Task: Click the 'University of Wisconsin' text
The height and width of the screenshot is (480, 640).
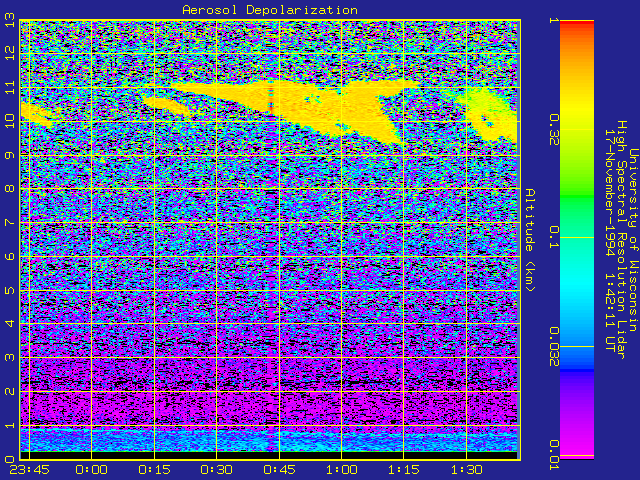Action: (x=633, y=240)
